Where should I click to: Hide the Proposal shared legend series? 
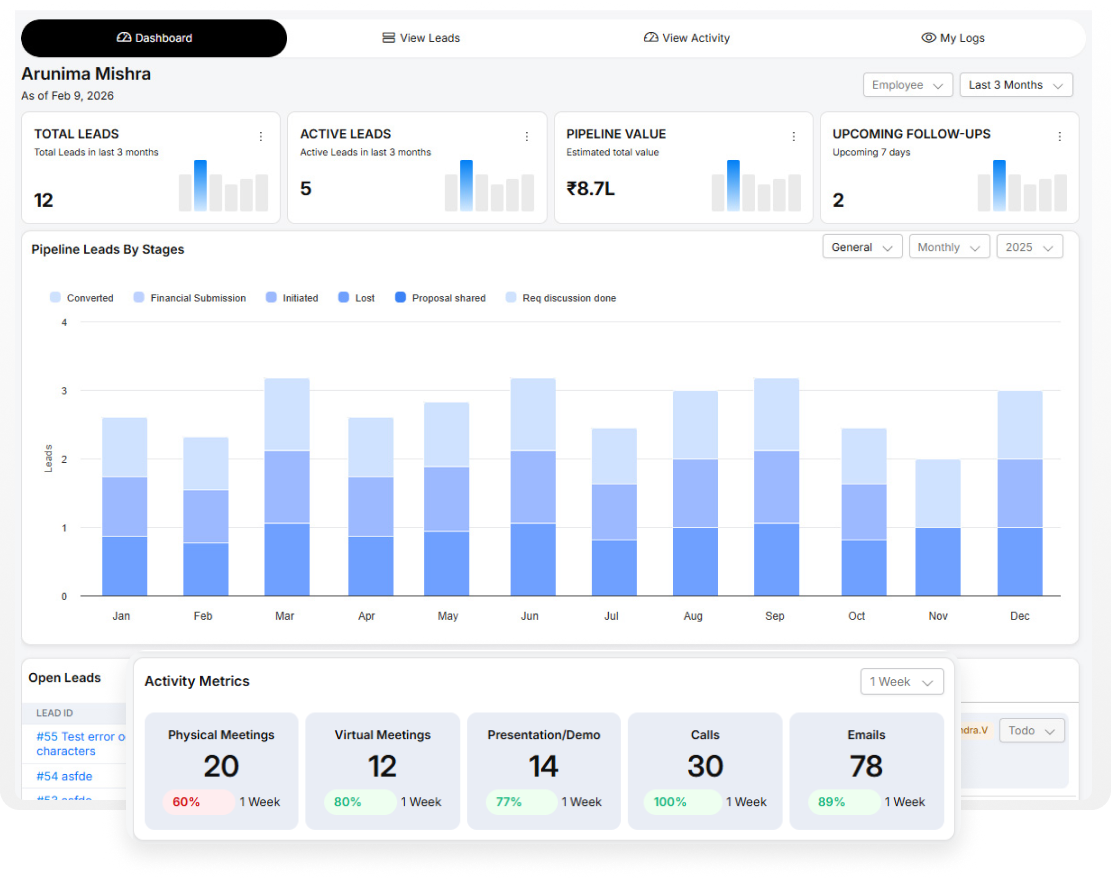tap(439, 298)
